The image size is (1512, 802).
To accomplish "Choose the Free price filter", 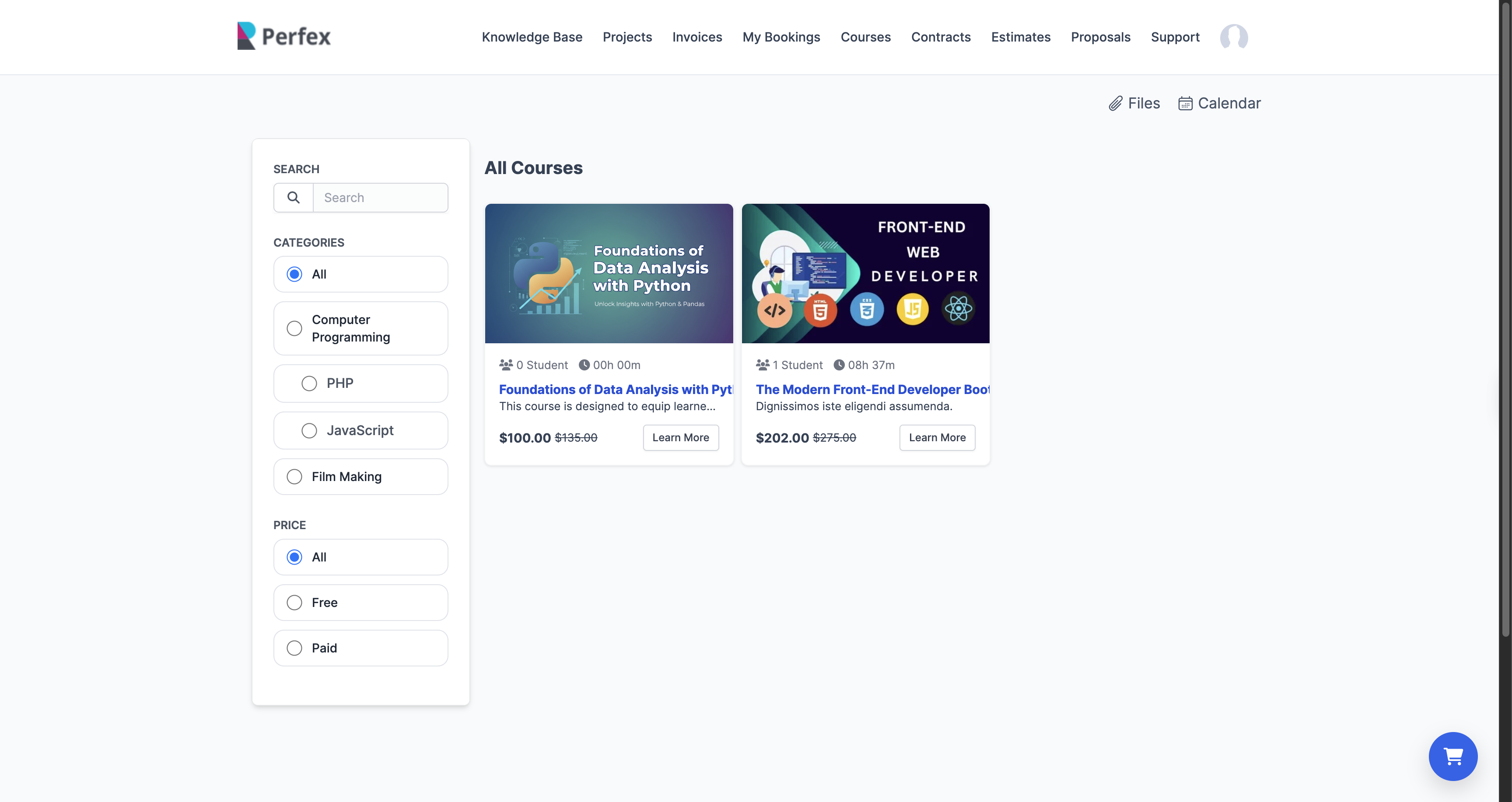I will (x=294, y=603).
